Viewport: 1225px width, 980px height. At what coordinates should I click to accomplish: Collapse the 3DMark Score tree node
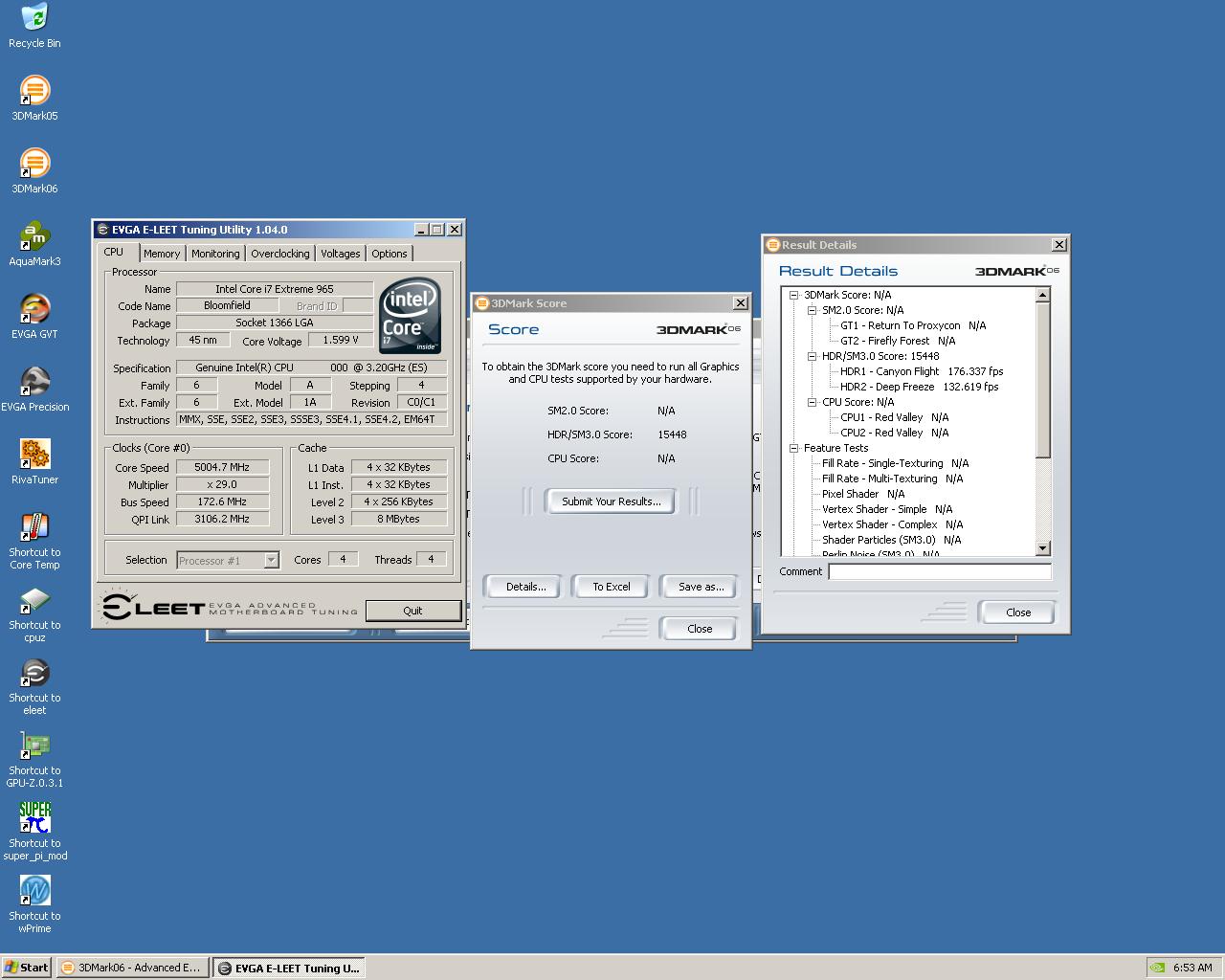point(793,295)
